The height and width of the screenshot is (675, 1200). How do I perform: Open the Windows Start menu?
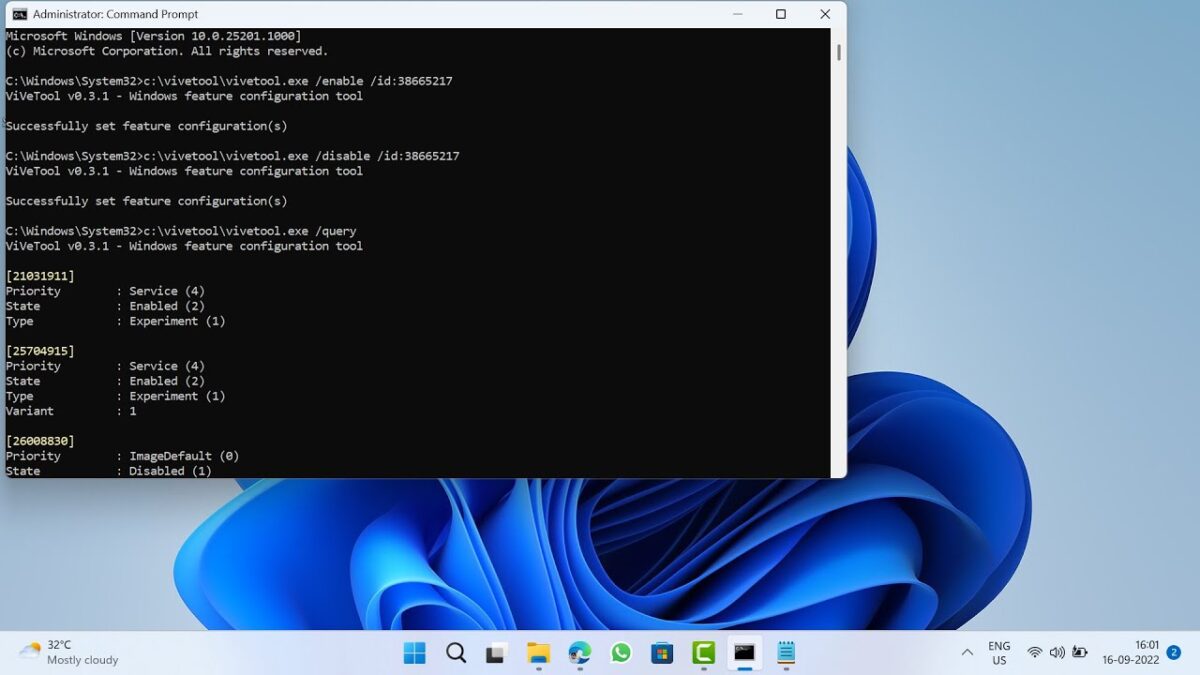(x=414, y=653)
